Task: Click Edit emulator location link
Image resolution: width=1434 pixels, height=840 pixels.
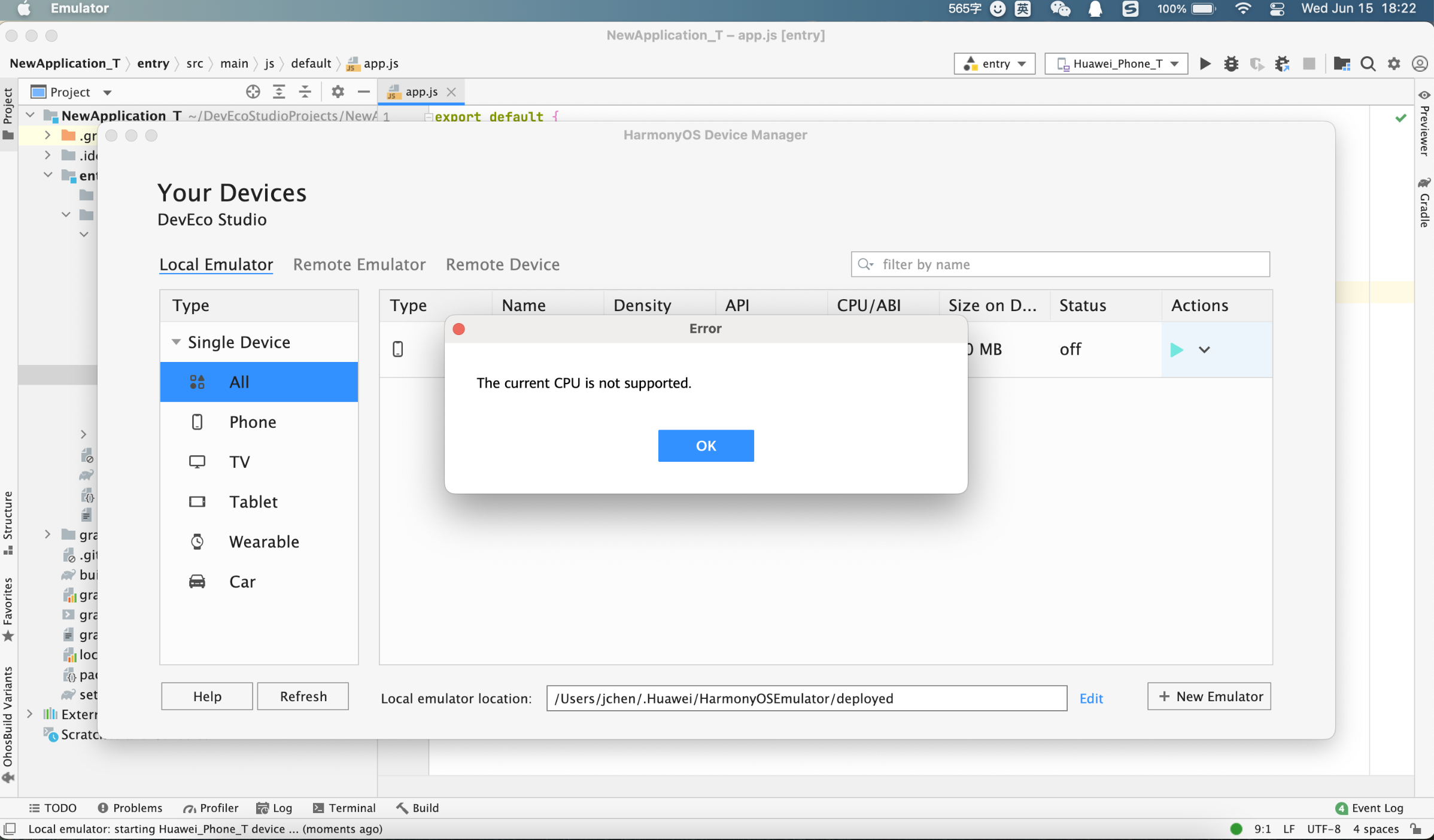Action: click(x=1091, y=698)
